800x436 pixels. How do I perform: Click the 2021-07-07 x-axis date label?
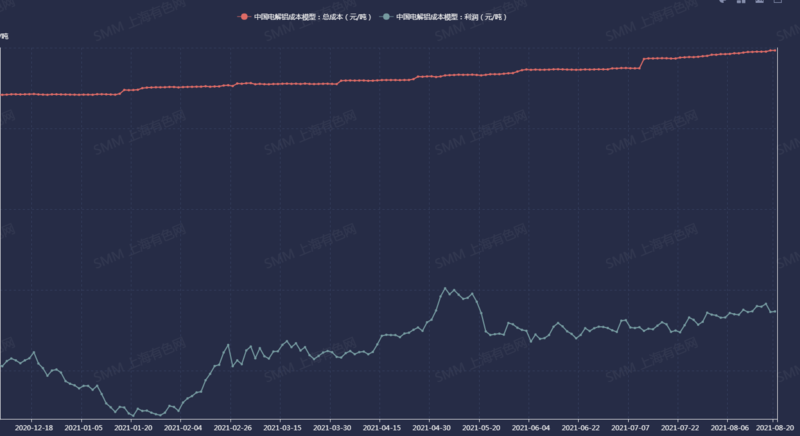[631, 428]
